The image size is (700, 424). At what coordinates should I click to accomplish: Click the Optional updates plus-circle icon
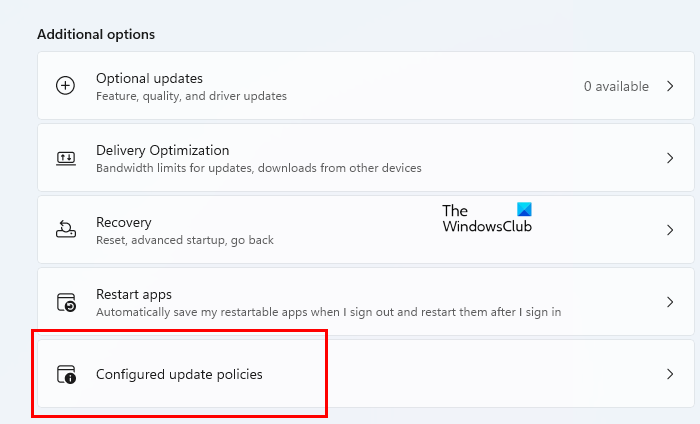coord(65,86)
